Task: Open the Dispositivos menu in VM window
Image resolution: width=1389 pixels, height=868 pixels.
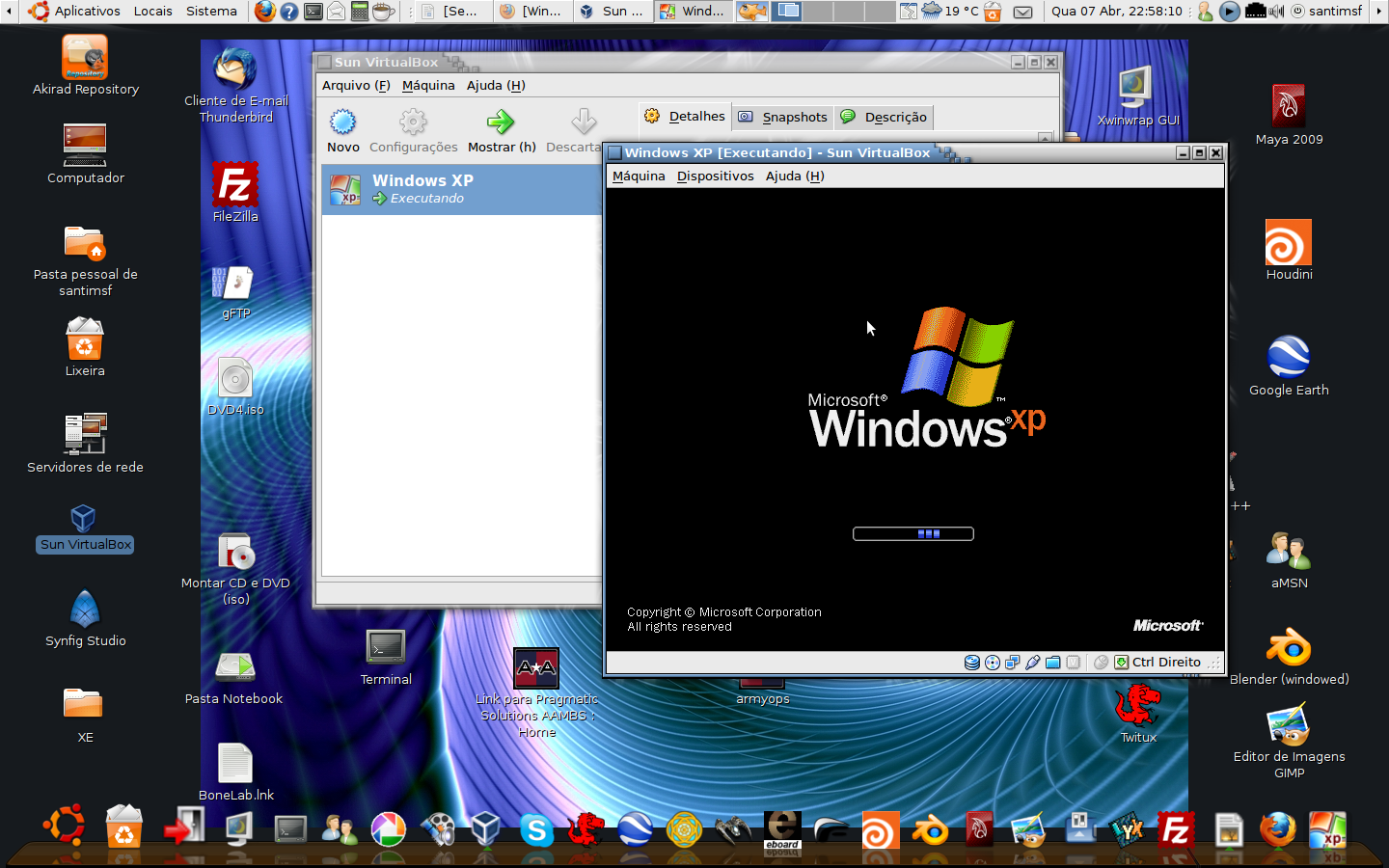Action: click(715, 176)
